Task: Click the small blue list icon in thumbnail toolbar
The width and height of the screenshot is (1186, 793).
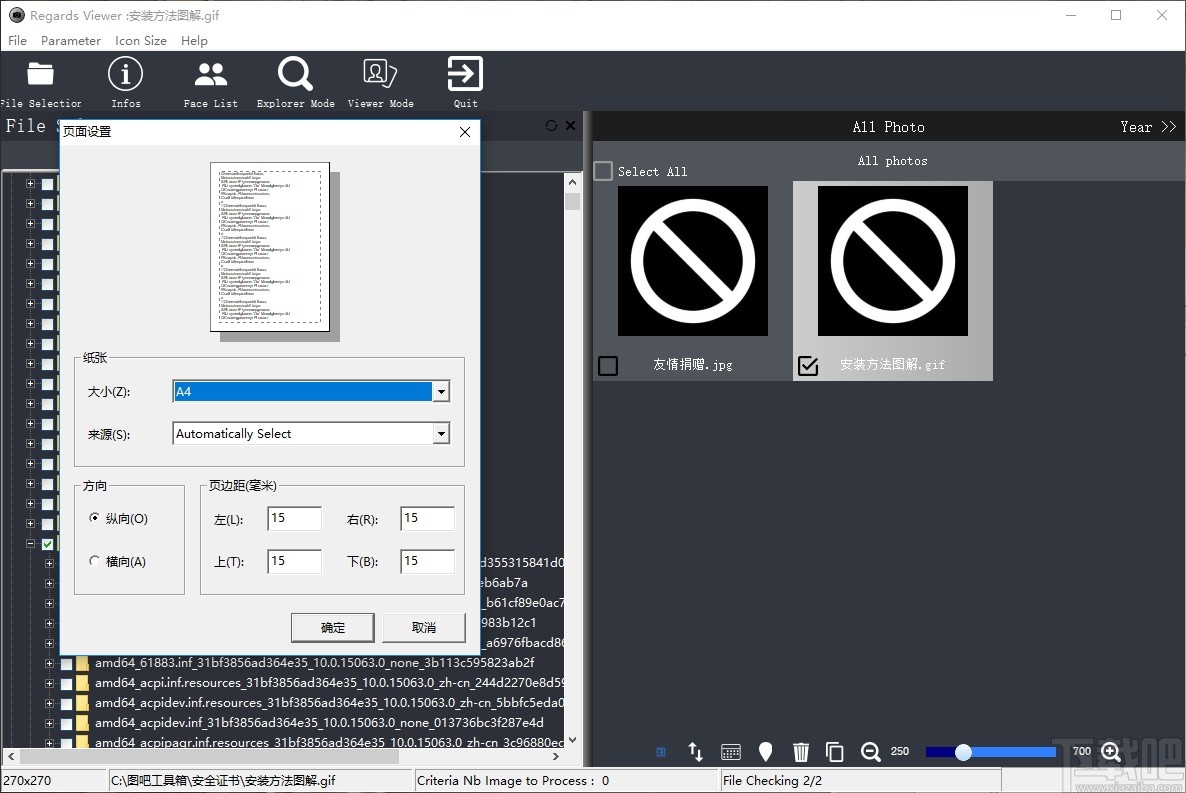Action: pos(661,751)
